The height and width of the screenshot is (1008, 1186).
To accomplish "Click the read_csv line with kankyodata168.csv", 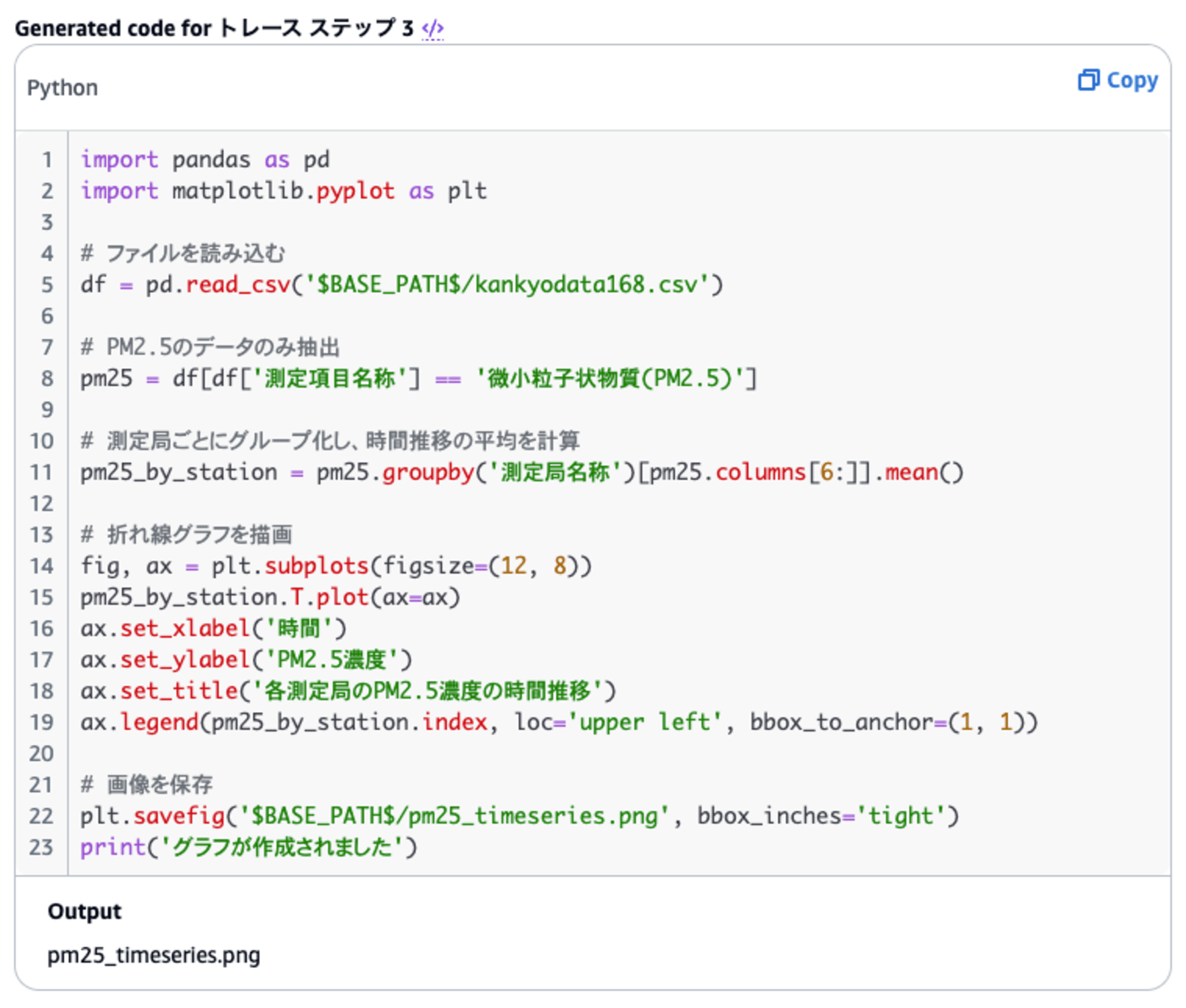I will (x=401, y=285).
